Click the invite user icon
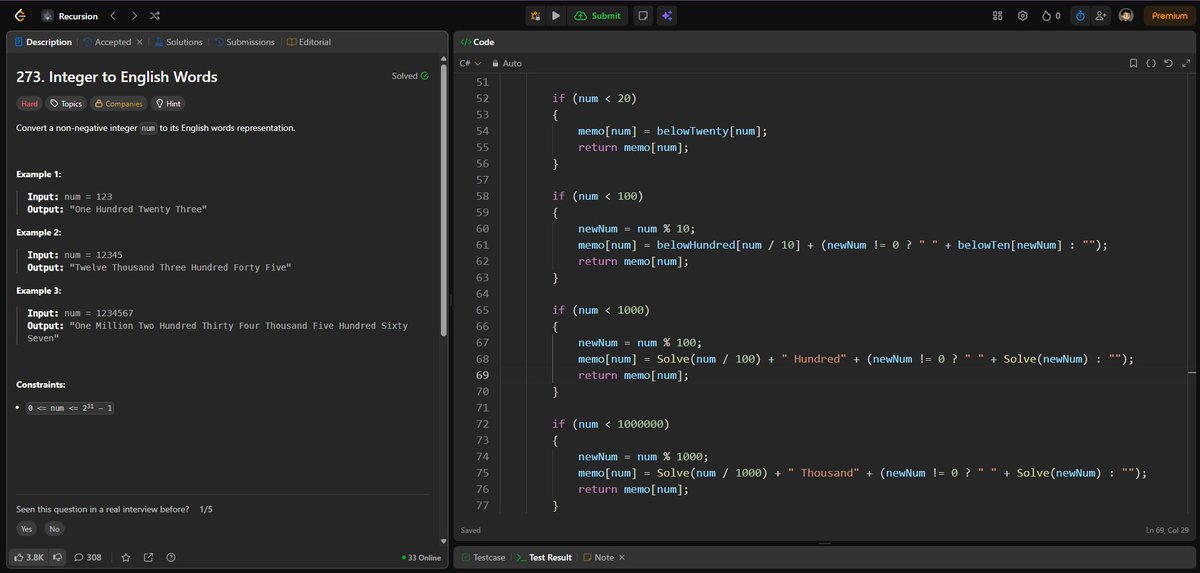Viewport: 1200px width, 573px height. point(1102,16)
